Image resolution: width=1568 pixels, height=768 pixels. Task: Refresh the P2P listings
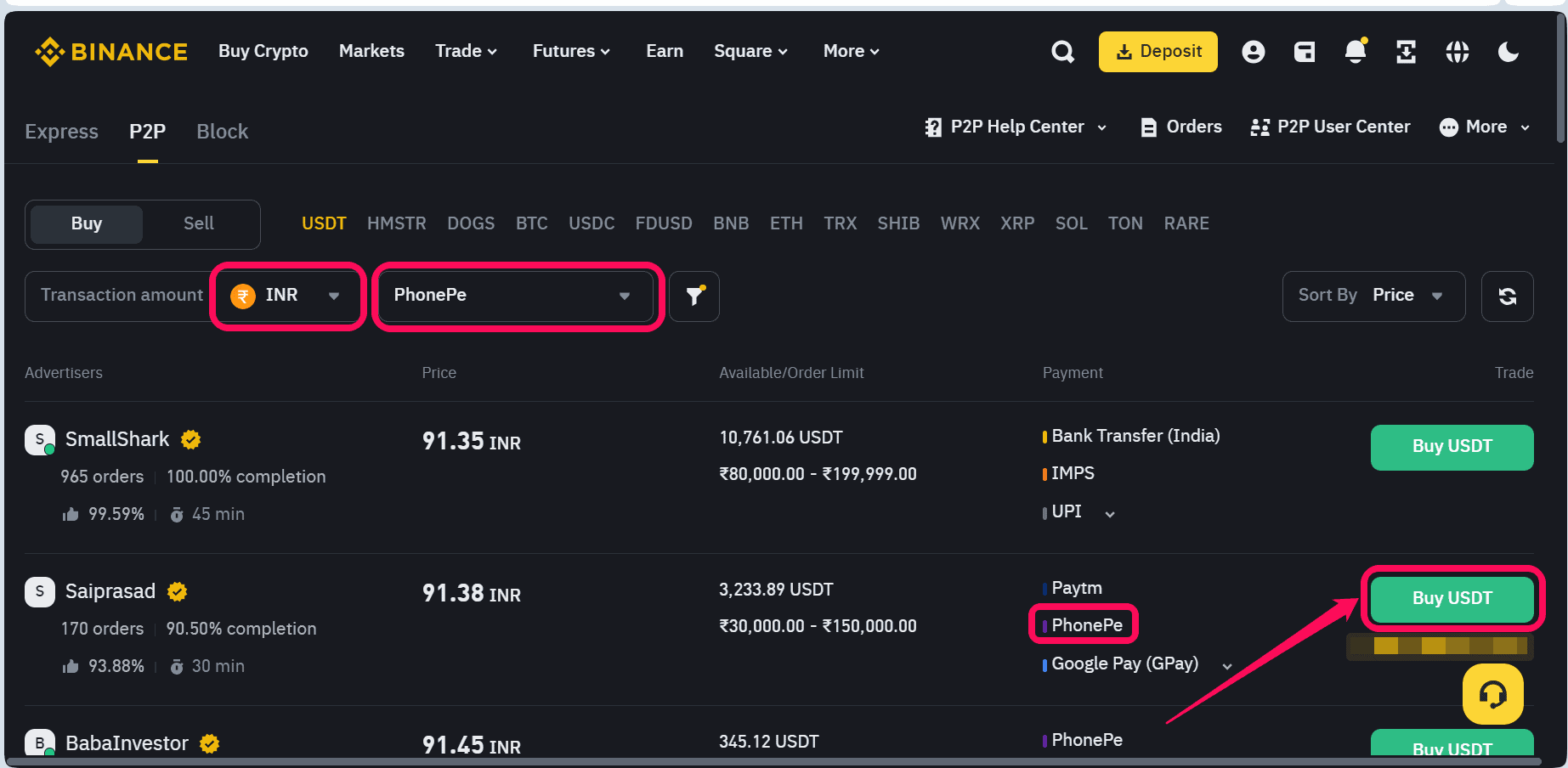coord(1508,296)
